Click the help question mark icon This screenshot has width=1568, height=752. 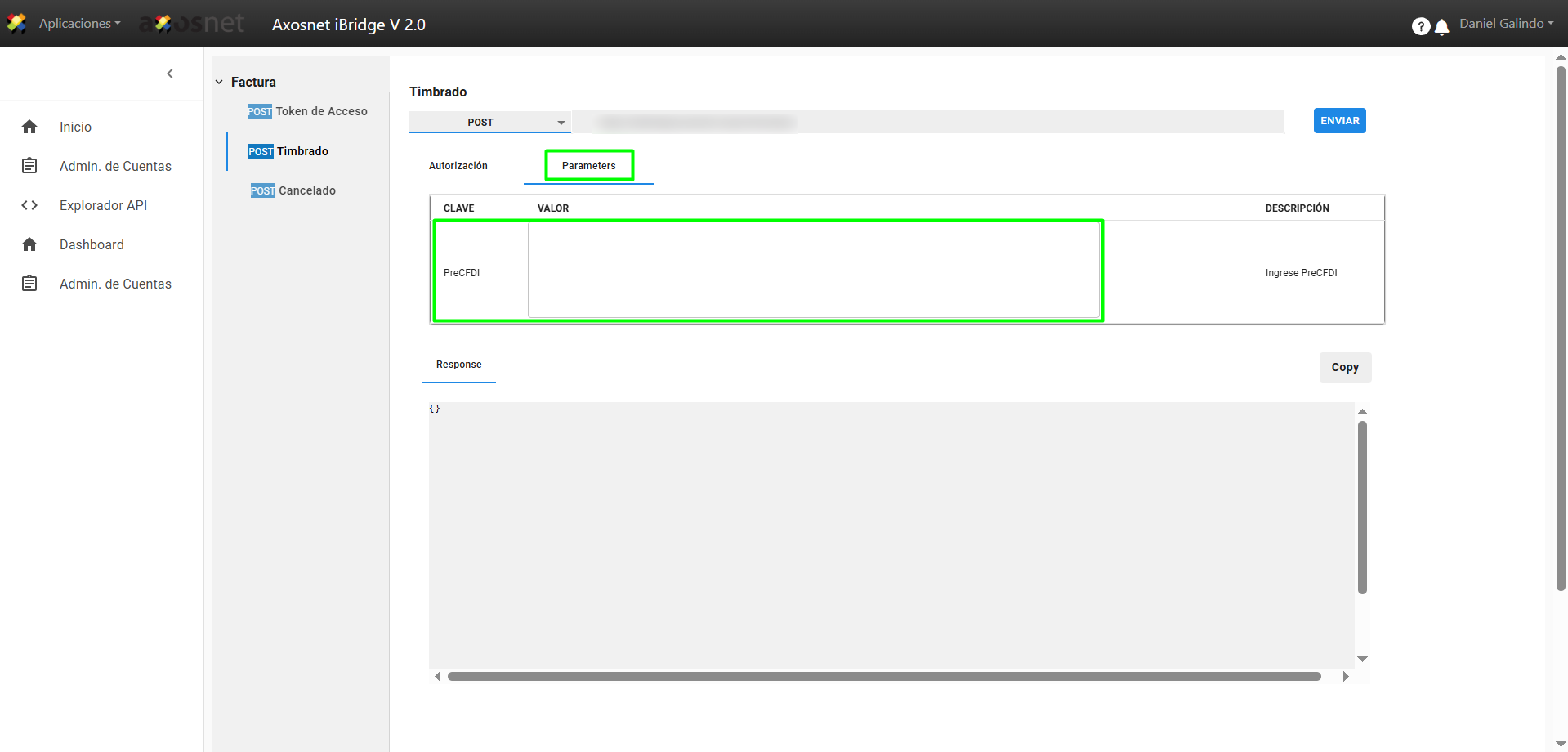(x=1420, y=26)
